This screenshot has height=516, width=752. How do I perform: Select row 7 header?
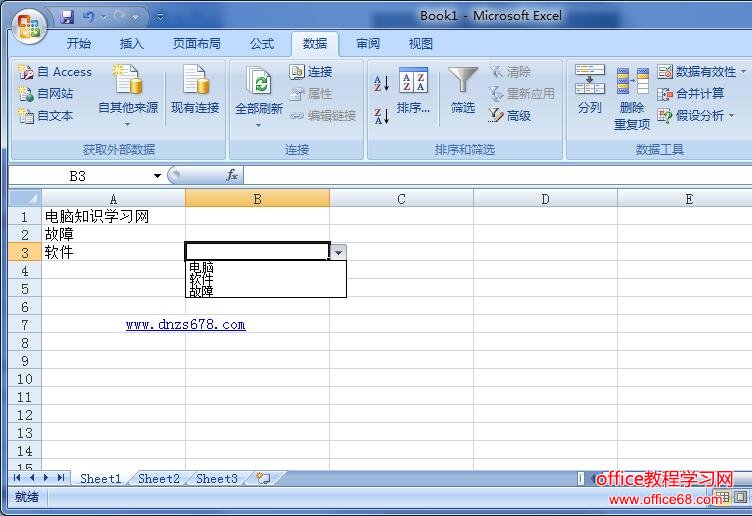click(25, 325)
